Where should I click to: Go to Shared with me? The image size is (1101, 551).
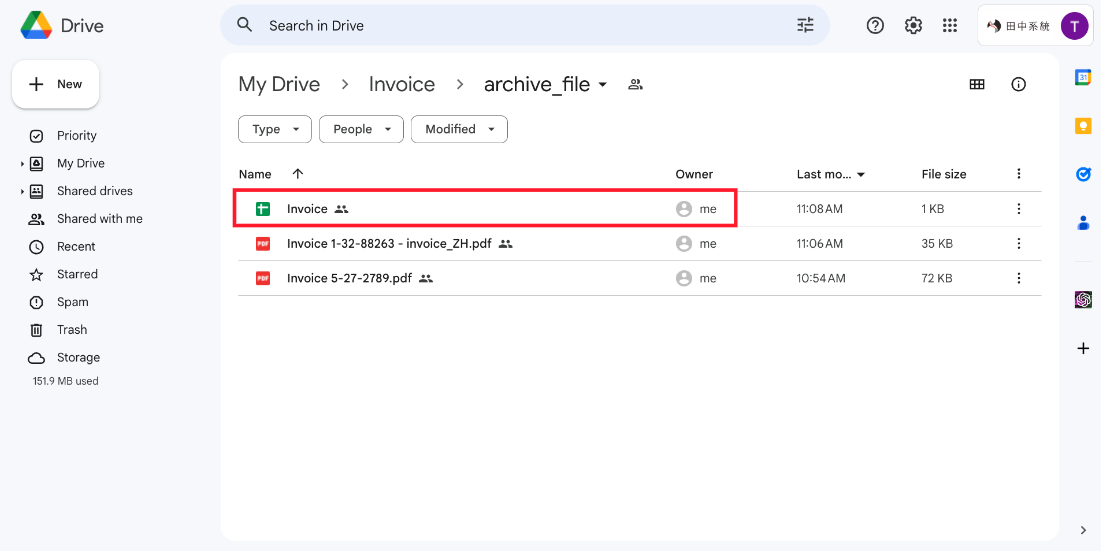tap(99, 219)
